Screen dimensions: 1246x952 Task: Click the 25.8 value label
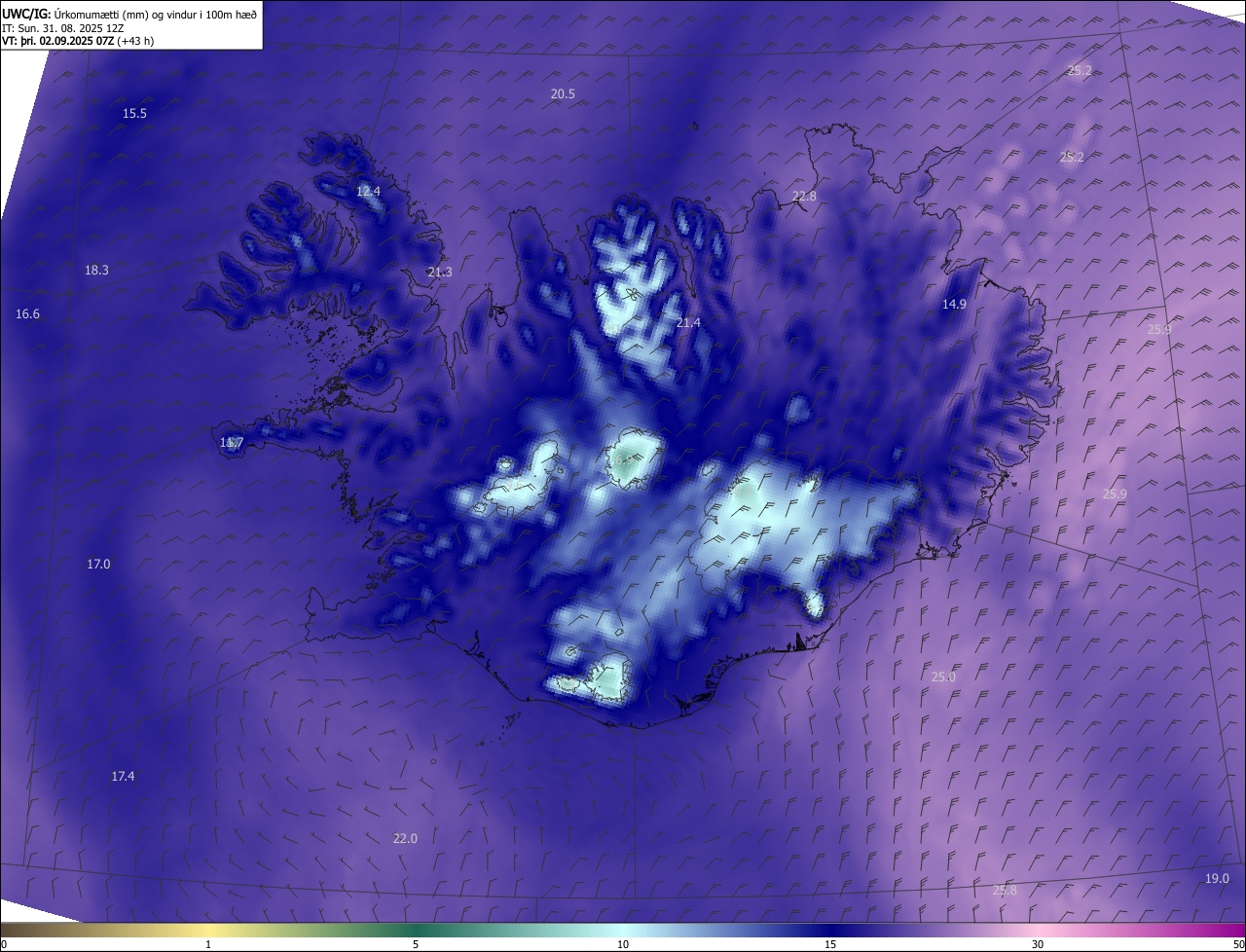click(x=1005, y=891)
